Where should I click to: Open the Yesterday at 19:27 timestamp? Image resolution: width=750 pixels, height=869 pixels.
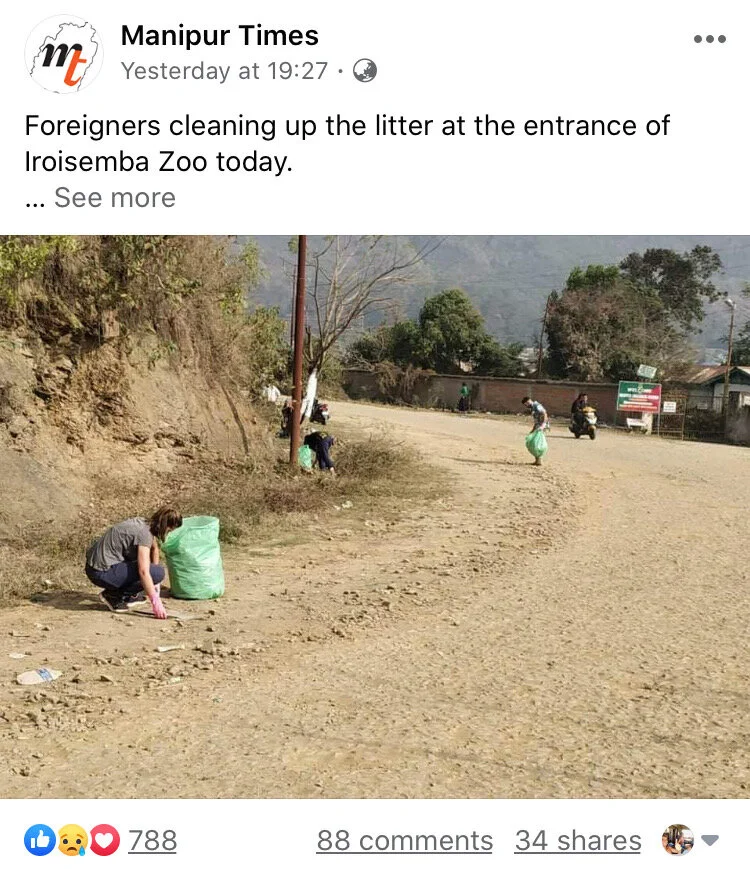(x=225, y=71)
